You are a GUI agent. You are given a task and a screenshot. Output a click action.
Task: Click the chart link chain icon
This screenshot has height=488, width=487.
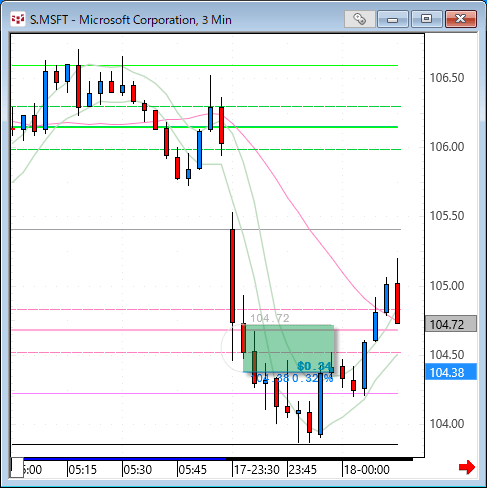pos(359,19)
